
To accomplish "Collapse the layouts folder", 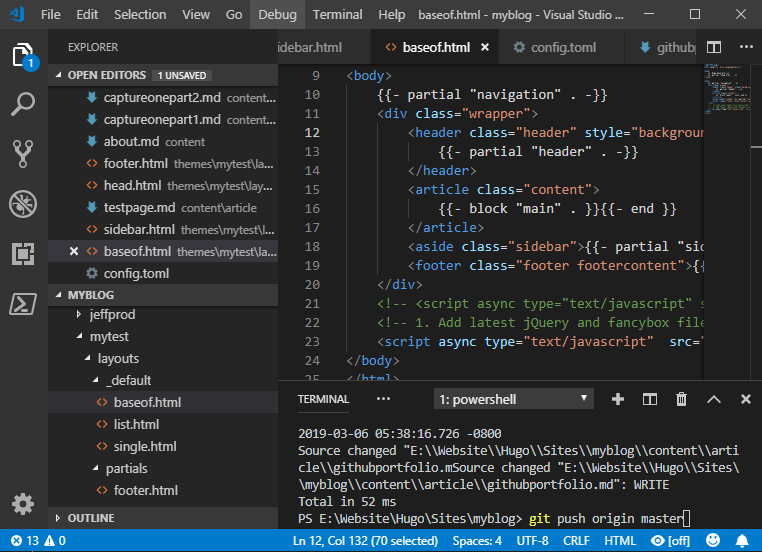I will coord(87,358).
